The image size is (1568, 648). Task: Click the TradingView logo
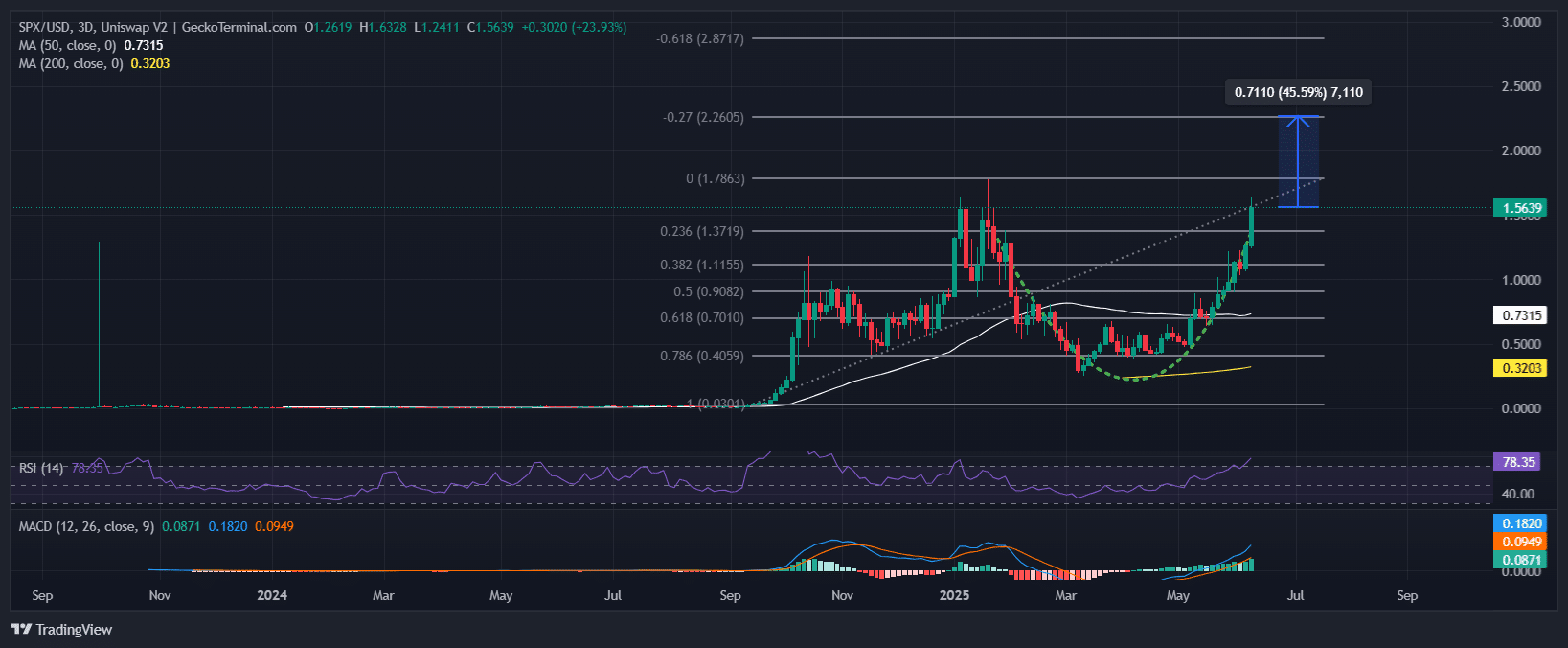click(61, 629)
